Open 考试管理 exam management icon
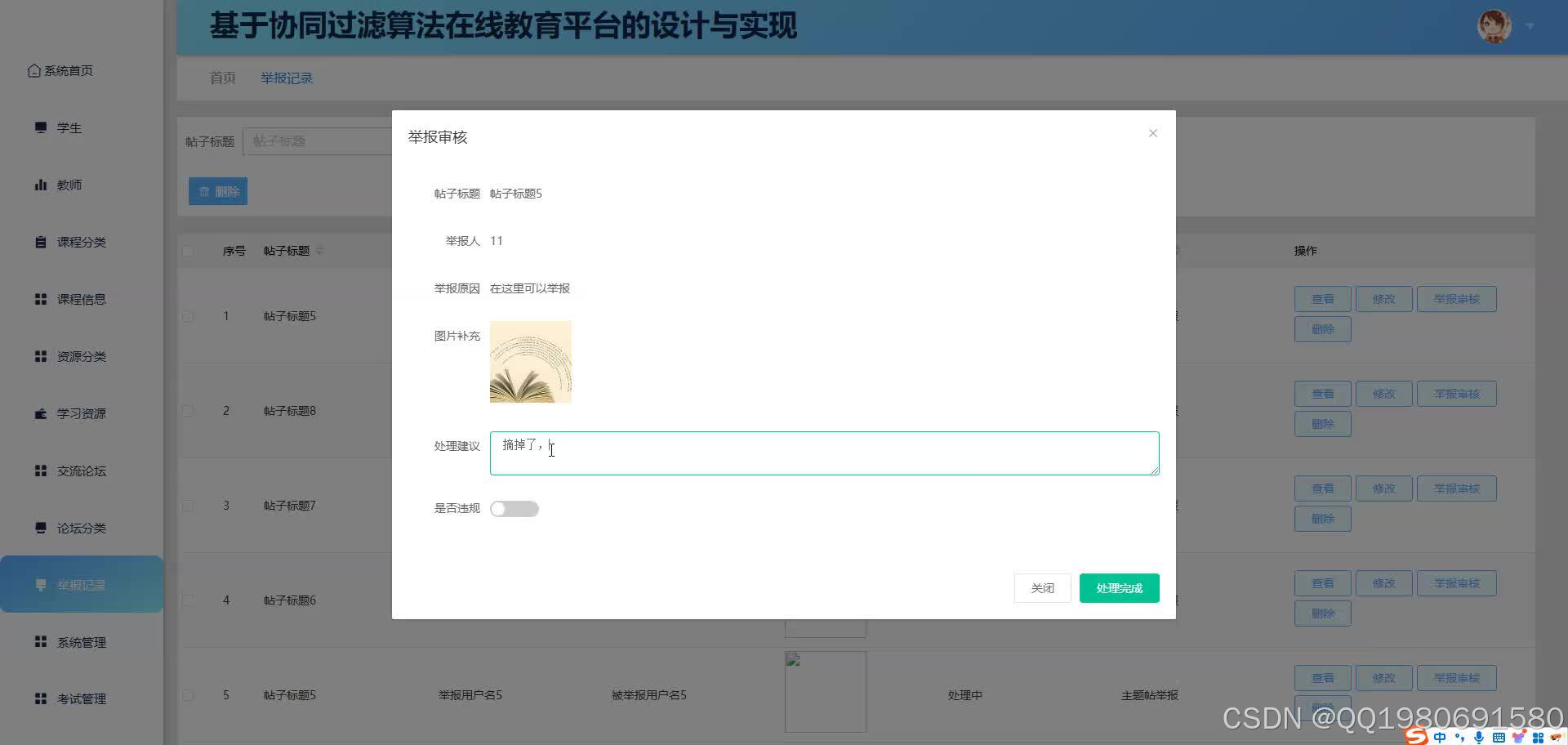Image resolution: width=1568 pixels, height=745 pixels. click(x=41, y=698)
